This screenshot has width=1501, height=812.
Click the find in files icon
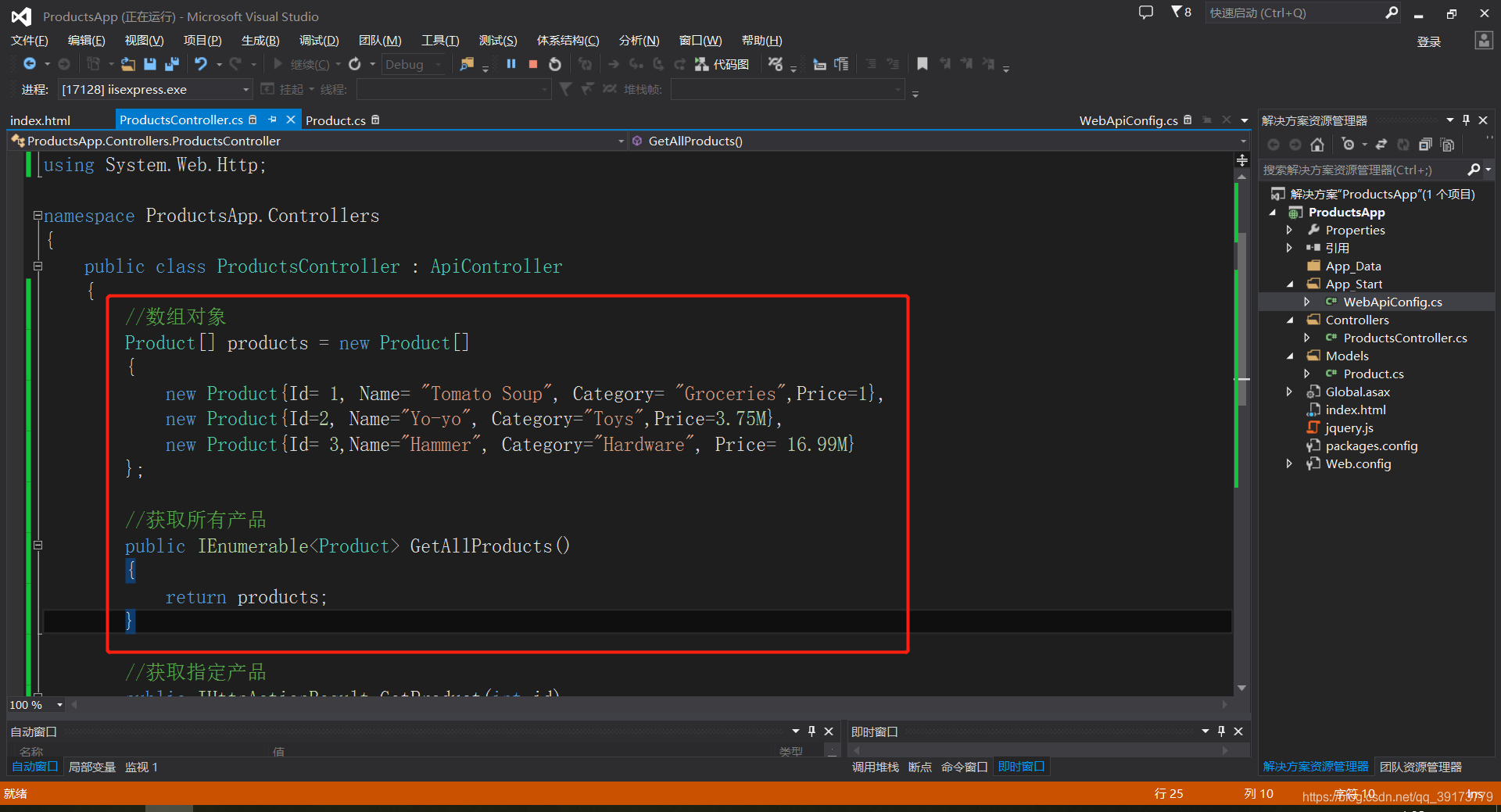point(467,64)
